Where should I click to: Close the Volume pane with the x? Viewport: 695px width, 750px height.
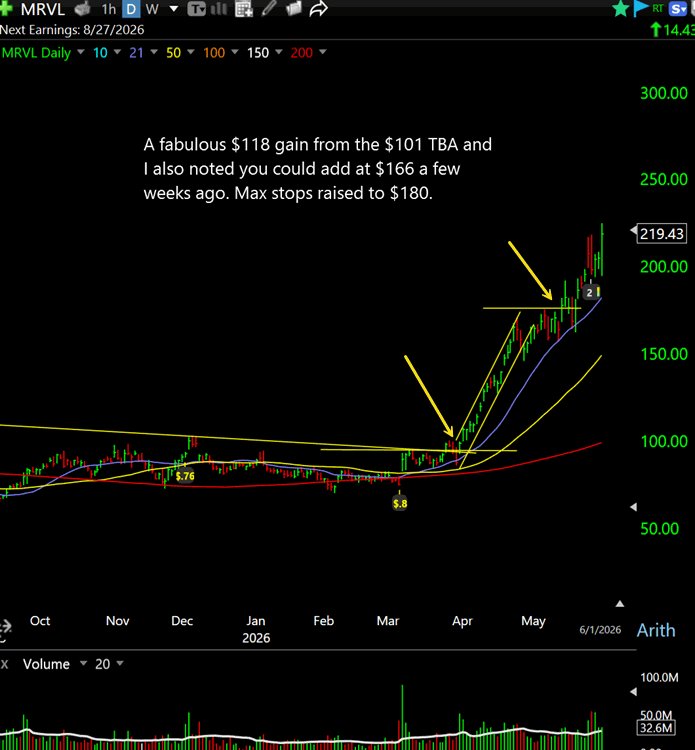tap(4, 664)
